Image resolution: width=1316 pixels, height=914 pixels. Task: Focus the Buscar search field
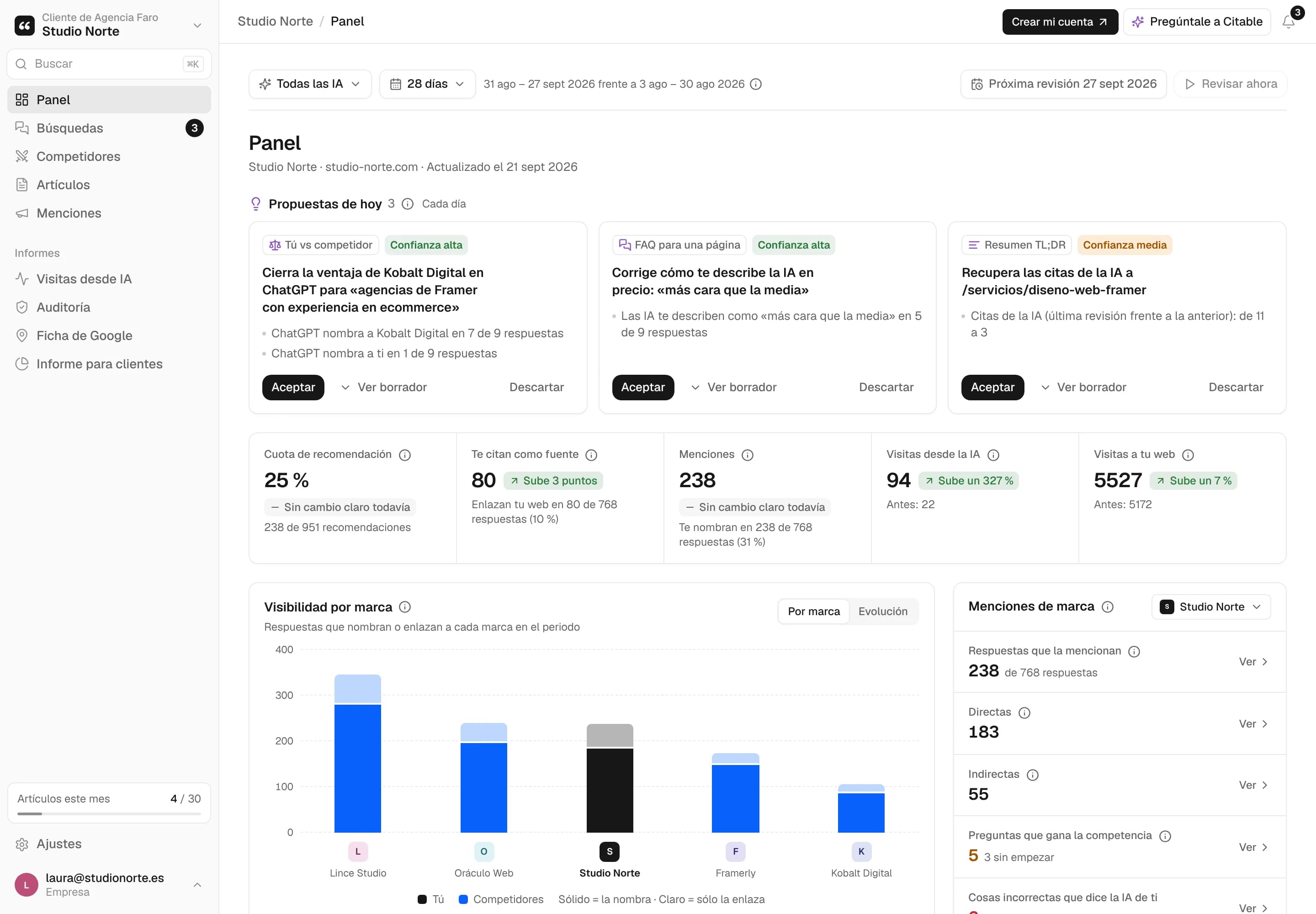pyautogui.click(x=109, y=64)
